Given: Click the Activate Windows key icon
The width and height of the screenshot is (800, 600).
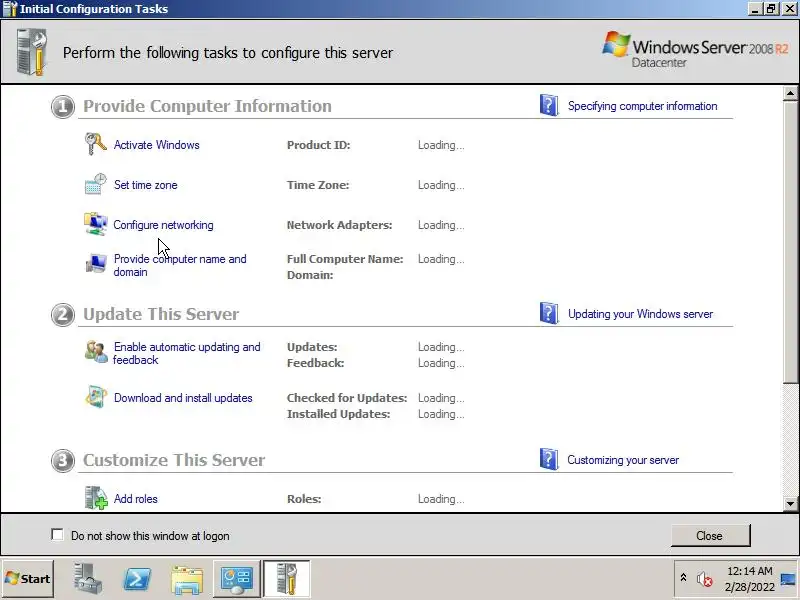Looking at the screenshot, I should tap(95, 144).
